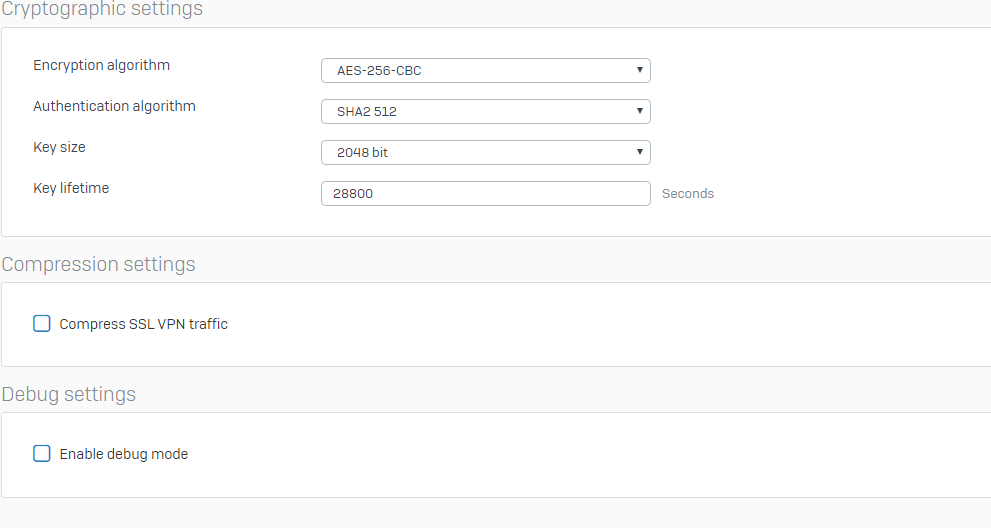Open the Authentication algorithm dropdown
The width and height of the screenshot is (991, 528).
pos(485,112)
